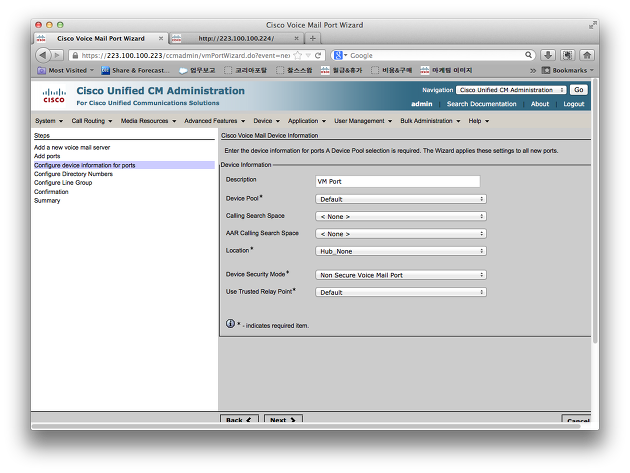The image size is (630, 473).
Task: Open the Bookmarks menu in bookmarks bar
Action: 567,70
